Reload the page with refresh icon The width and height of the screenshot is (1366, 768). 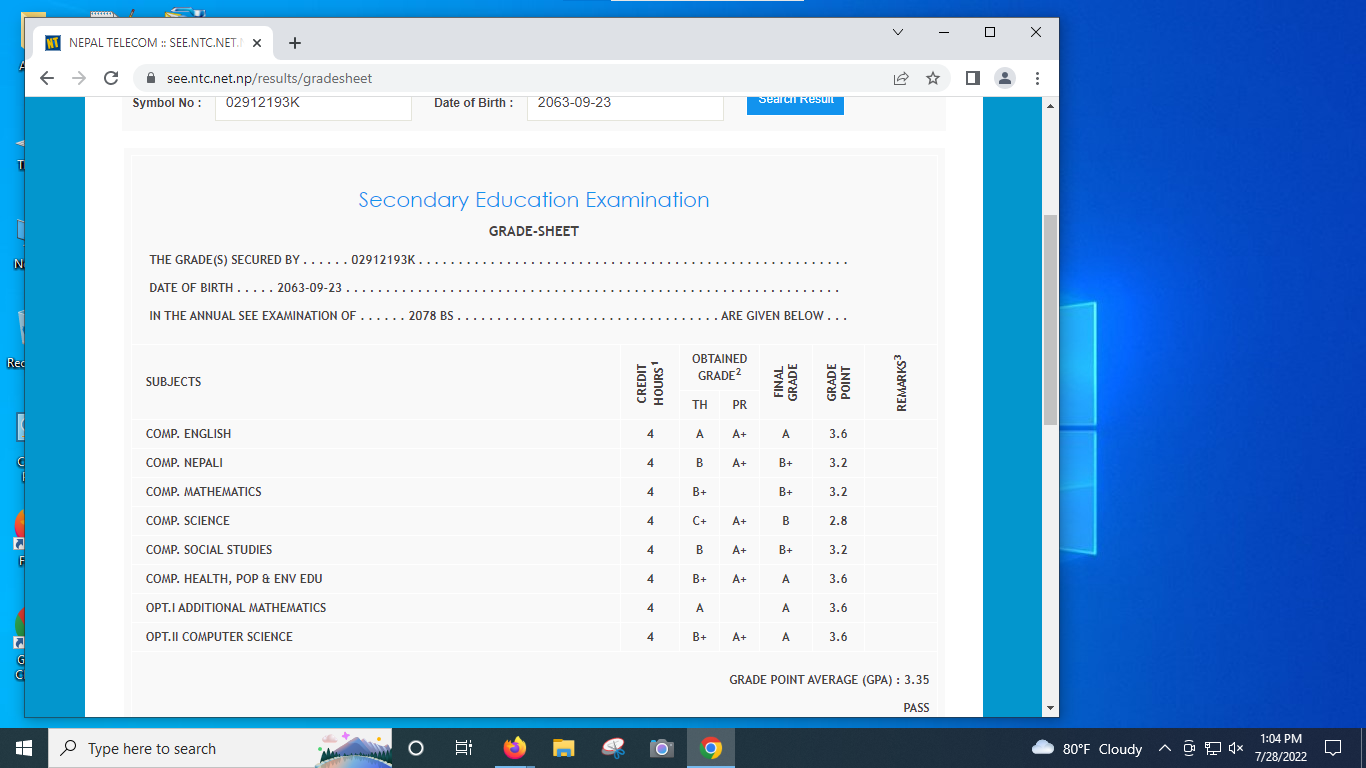coord(112,78)
